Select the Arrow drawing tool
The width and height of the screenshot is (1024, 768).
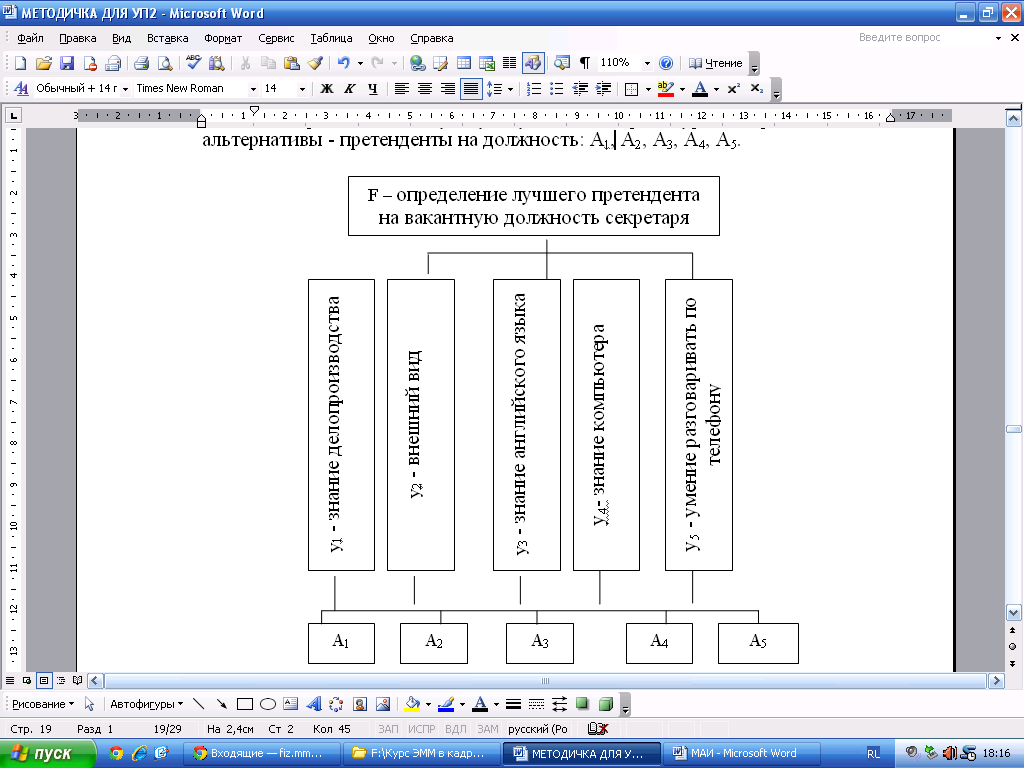pos(222,704)
